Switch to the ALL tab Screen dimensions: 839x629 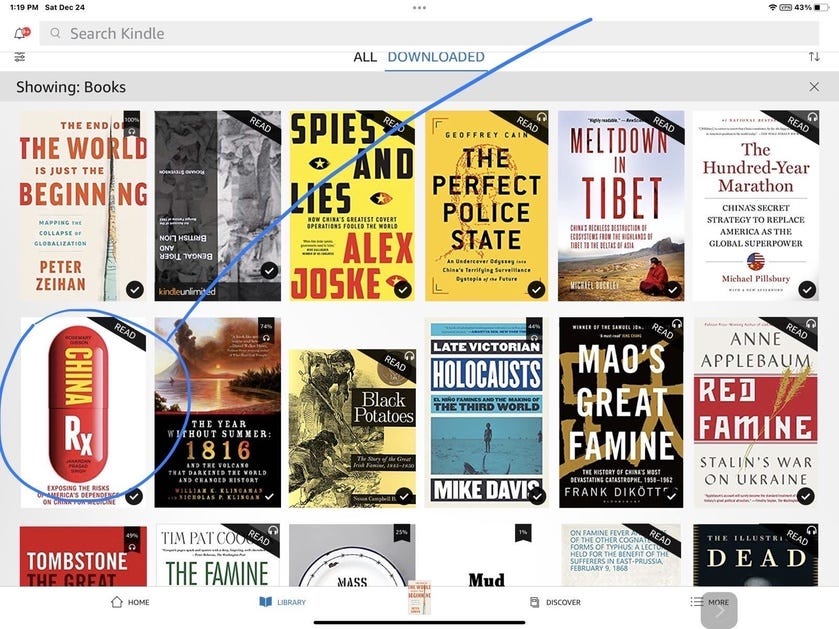[365, 57]
